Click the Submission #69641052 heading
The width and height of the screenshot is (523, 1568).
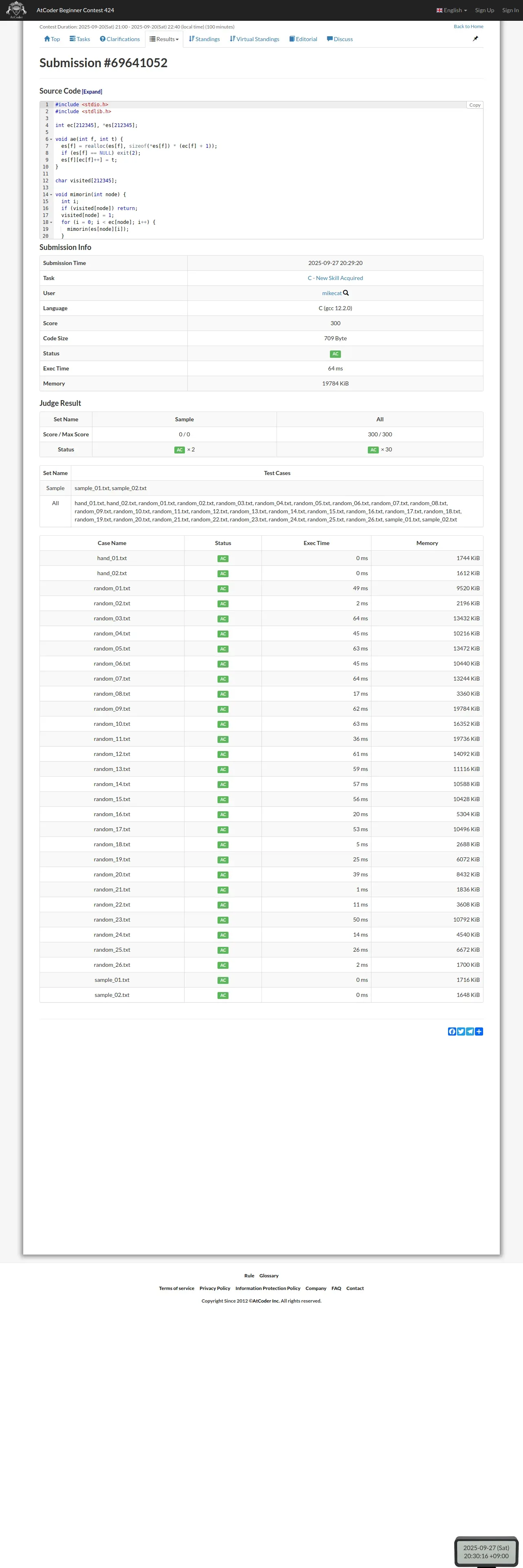point(103,63)
